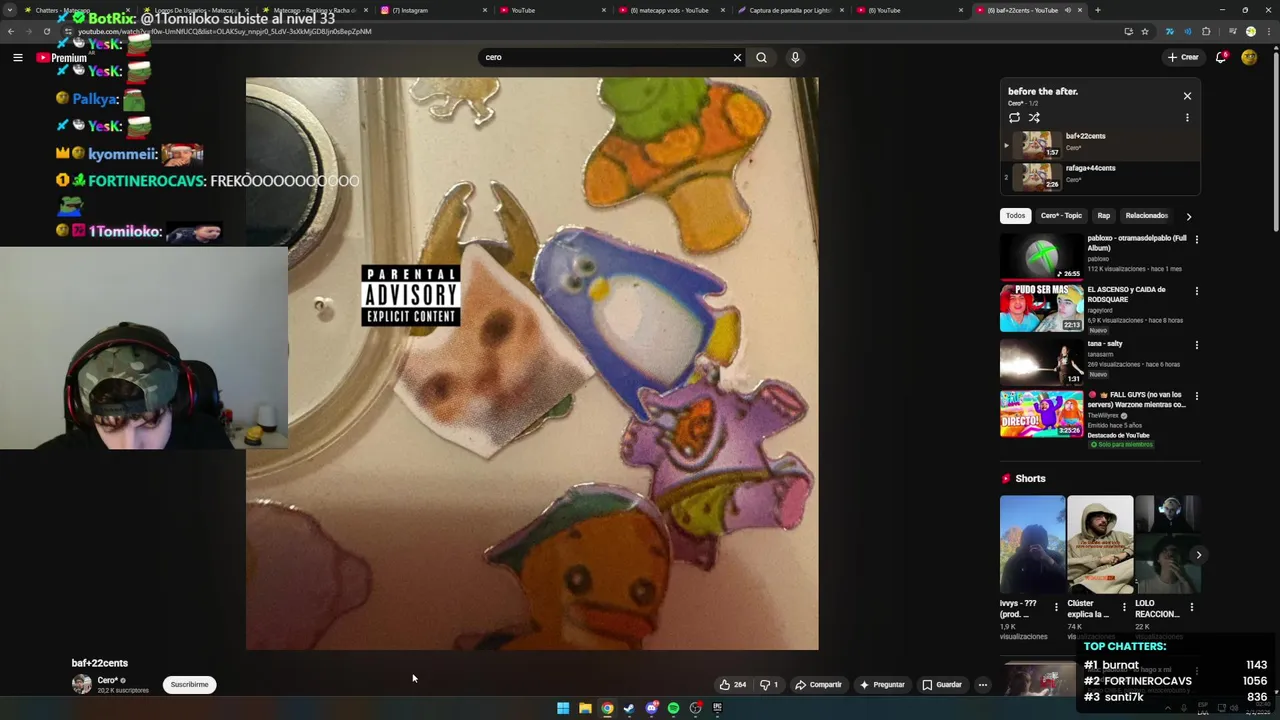Open EL ASCENSO y CAIDA de RODSQUARE
1280x720 pixels.
(x=1041, y=308)
